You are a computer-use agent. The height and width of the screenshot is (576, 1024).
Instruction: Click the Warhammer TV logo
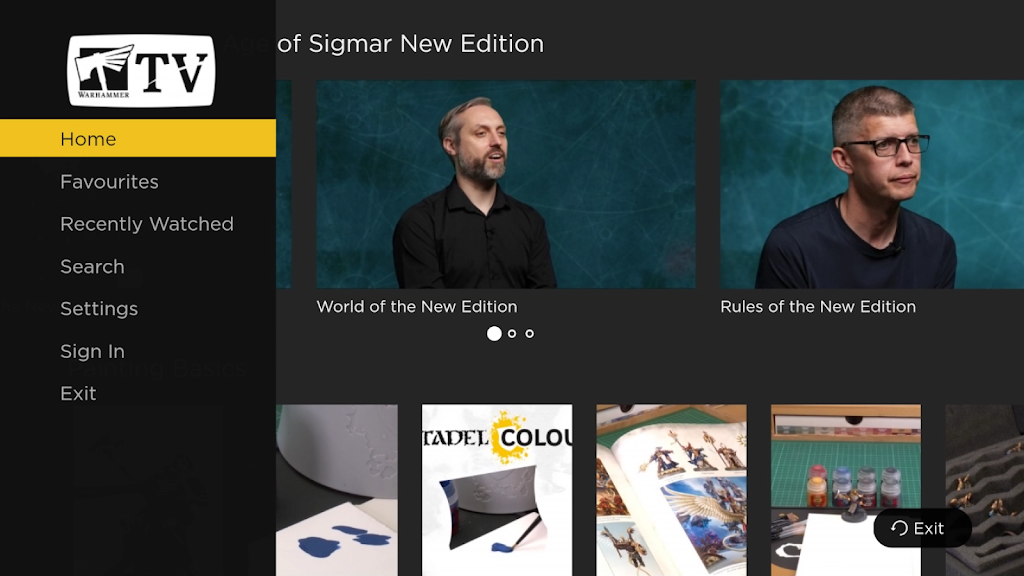point(141,71)
